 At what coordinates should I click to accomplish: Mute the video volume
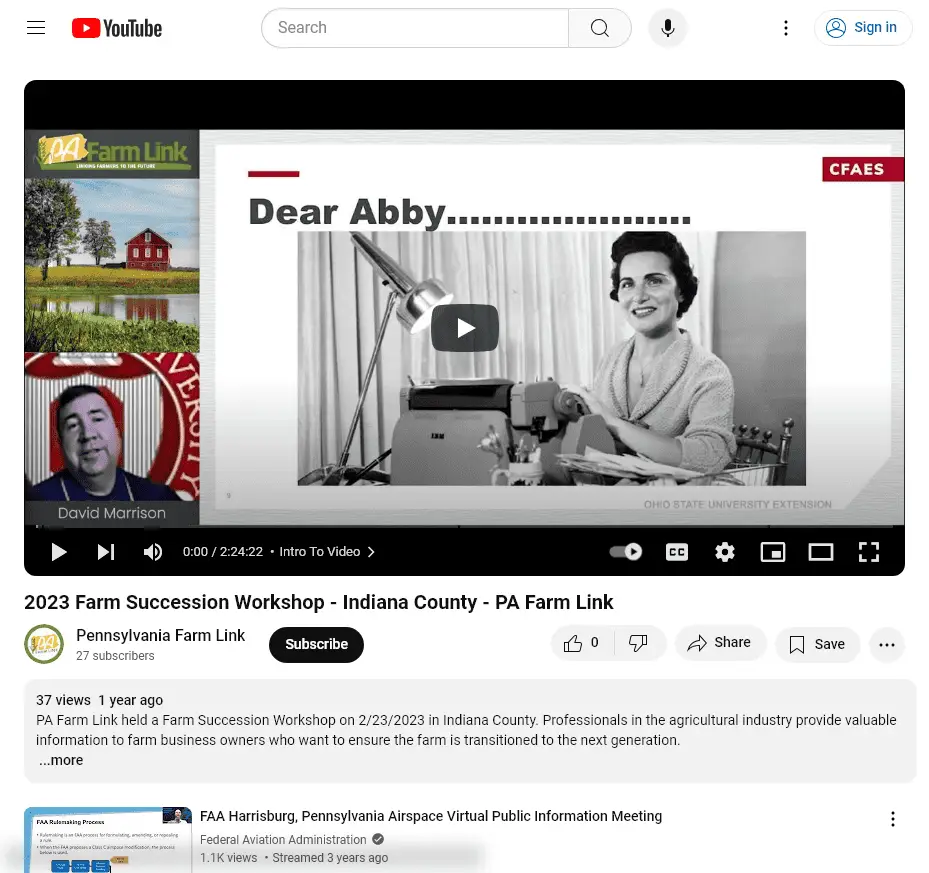tap(153, 552)
